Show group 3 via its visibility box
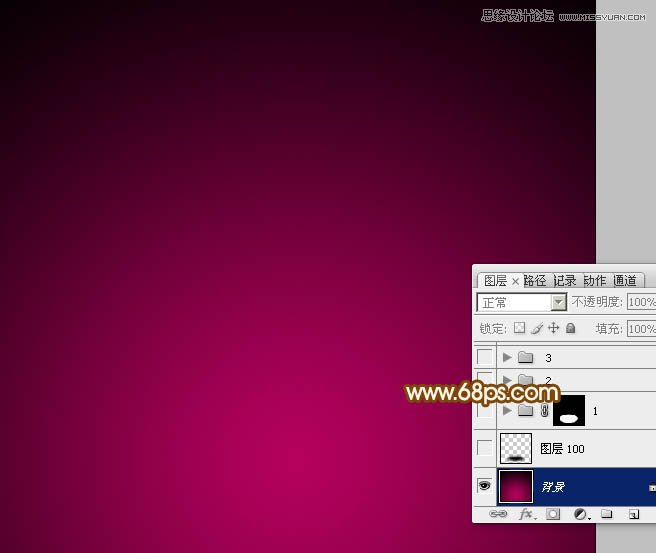The height and width of the screenshot is (553, 656). click(484, 356)
